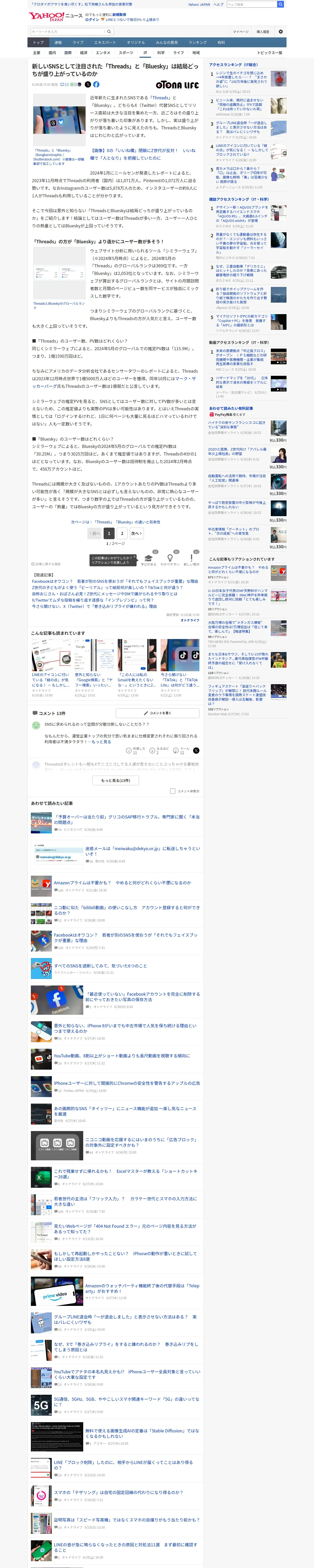314x1568 pixels.
Task: Go to page 2 of the article
Action: (122, 533)
